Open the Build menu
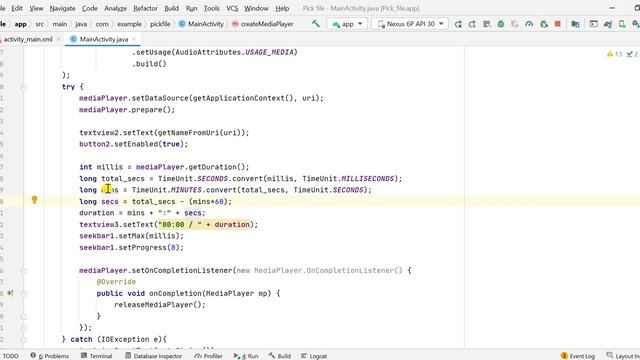The height and width of the screenshot is (360, 640). point(171,8)
